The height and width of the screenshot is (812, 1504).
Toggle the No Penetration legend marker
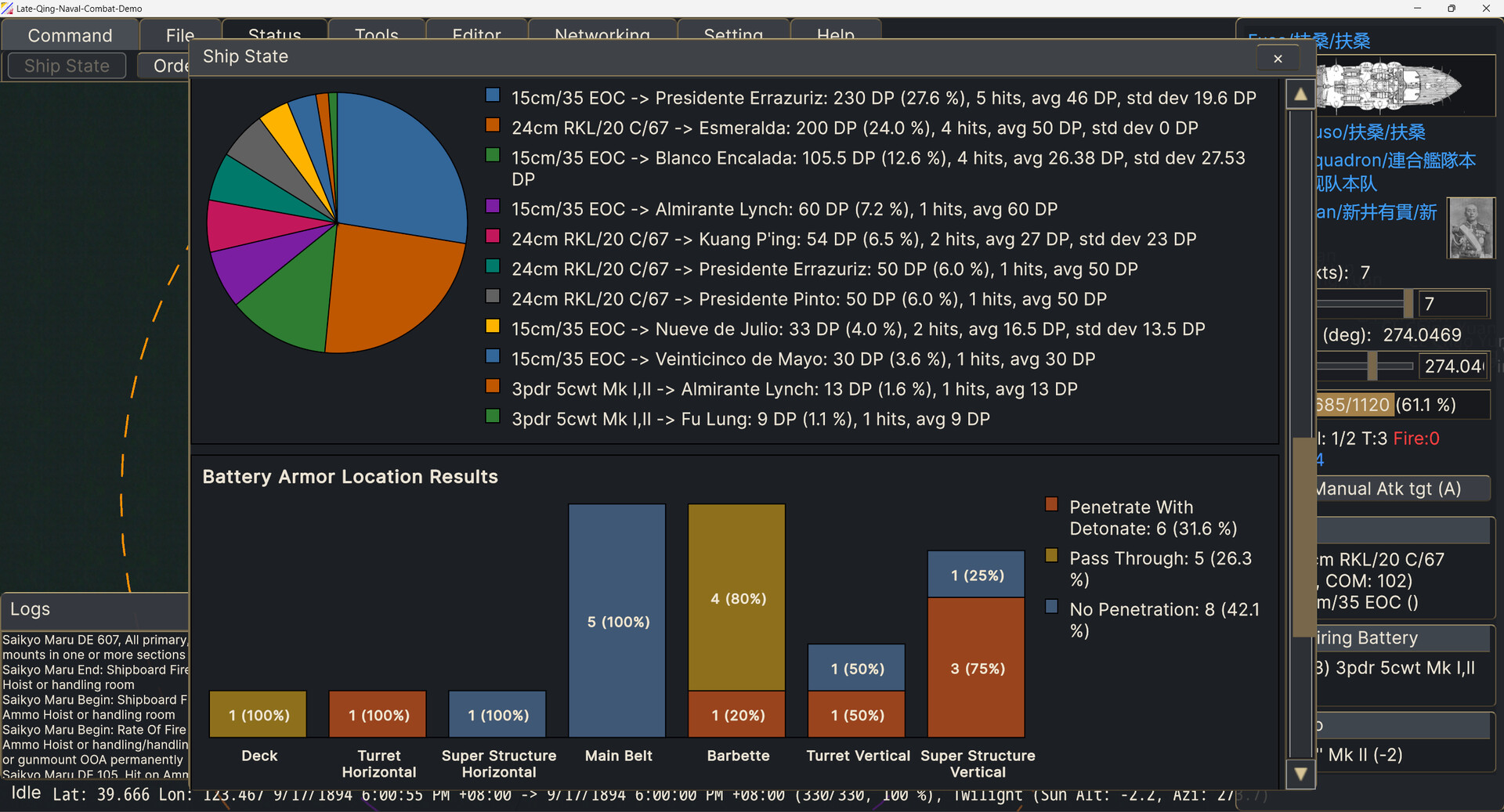[x=1052, y=607]
